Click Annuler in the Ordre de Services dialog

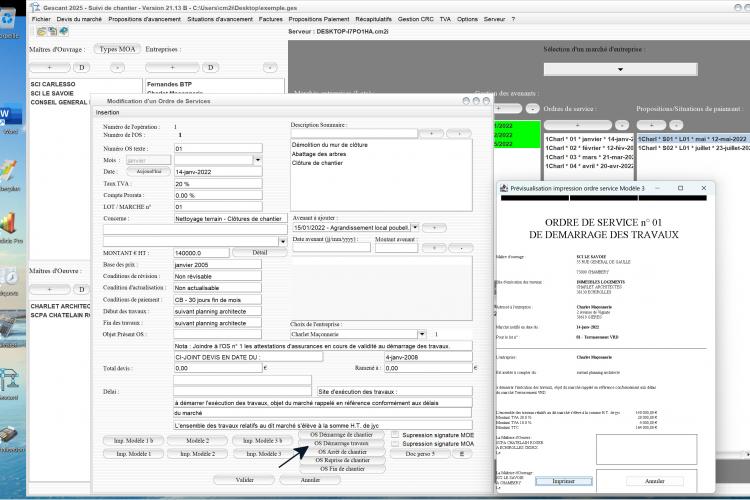click(x=310, y=480)
